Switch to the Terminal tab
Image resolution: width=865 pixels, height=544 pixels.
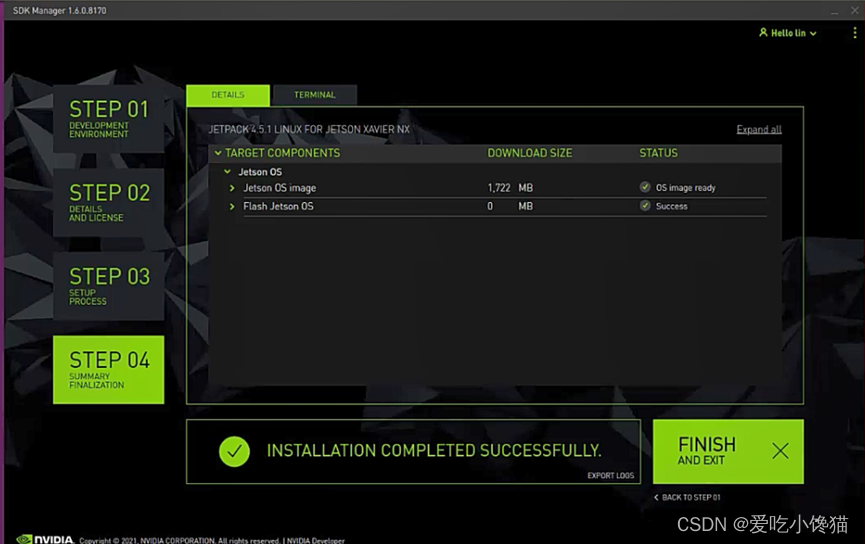click(x=315, y=95)
